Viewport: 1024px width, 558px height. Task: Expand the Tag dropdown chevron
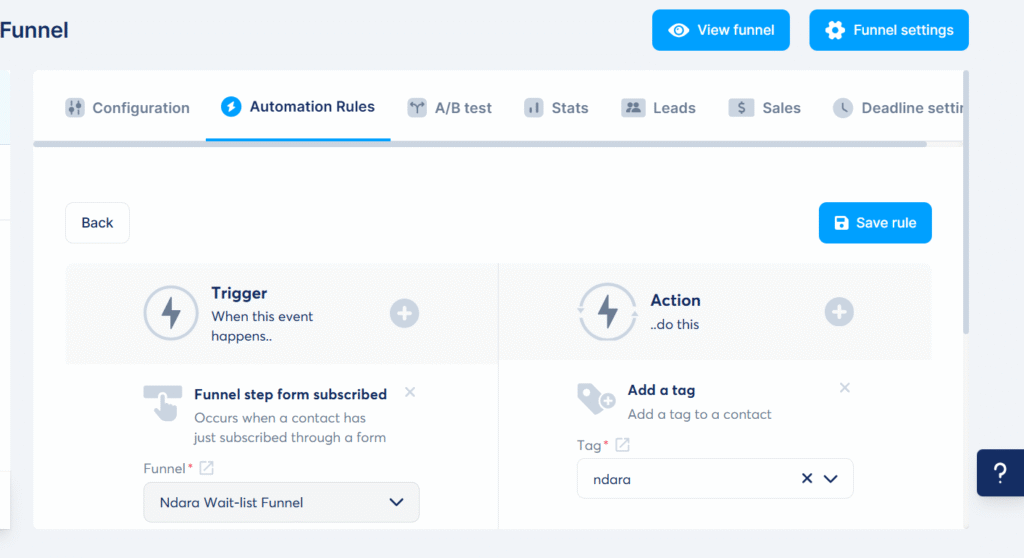click(x=831, y=479)
